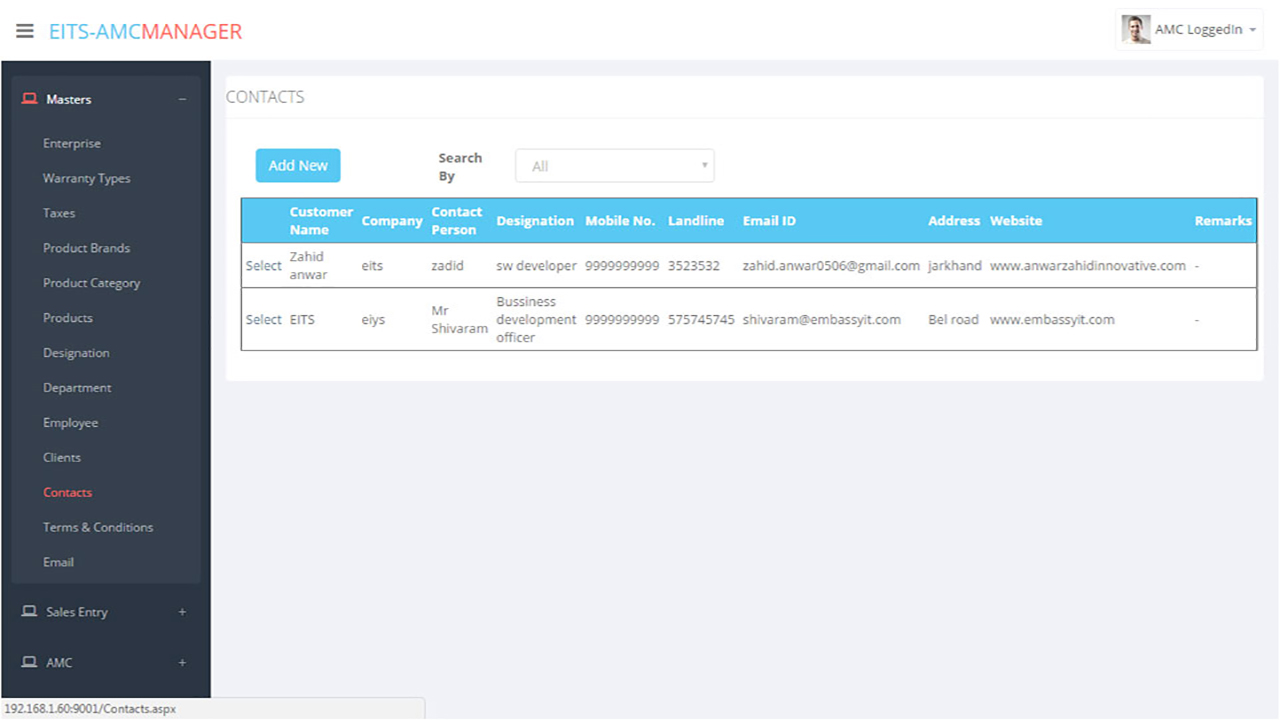This screenshot has height=720, width=1280.
Task: Open the AMC LoggedIn user dropdown
Action: click(x=1189, y=30)
